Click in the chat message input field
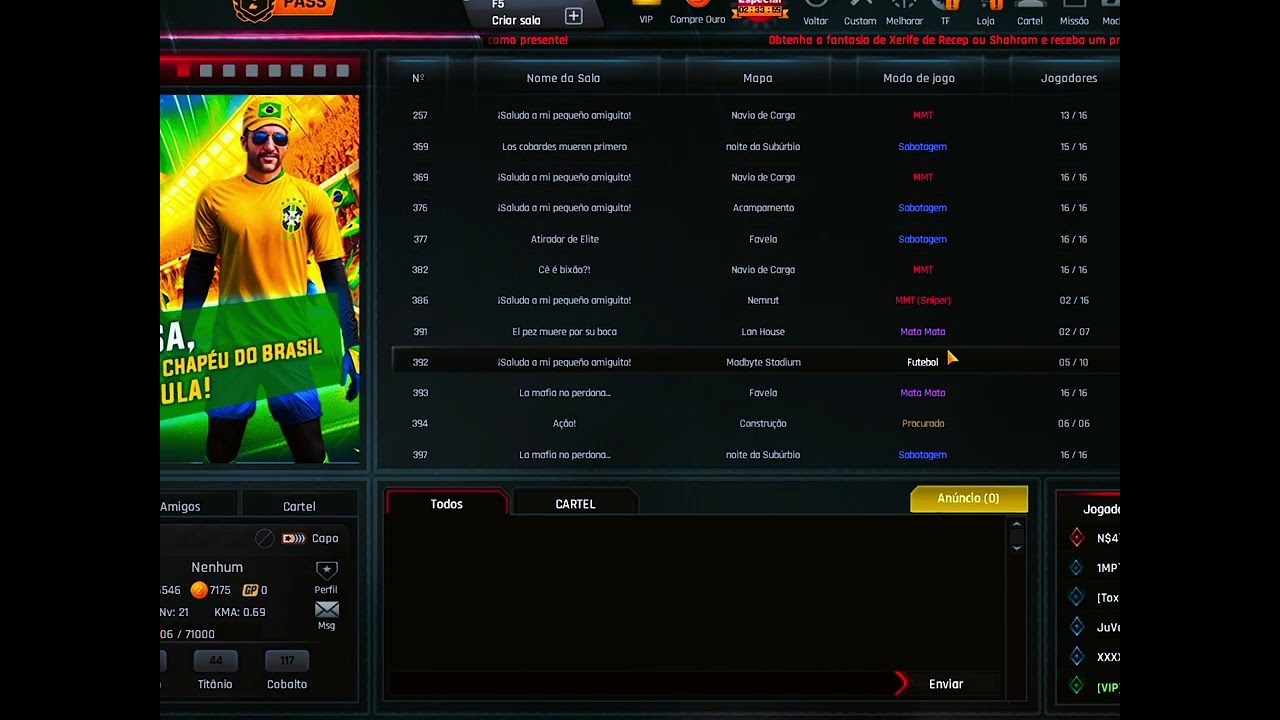Image resolution: width=1280 pixels, height=720 pixels. (640, 684)
